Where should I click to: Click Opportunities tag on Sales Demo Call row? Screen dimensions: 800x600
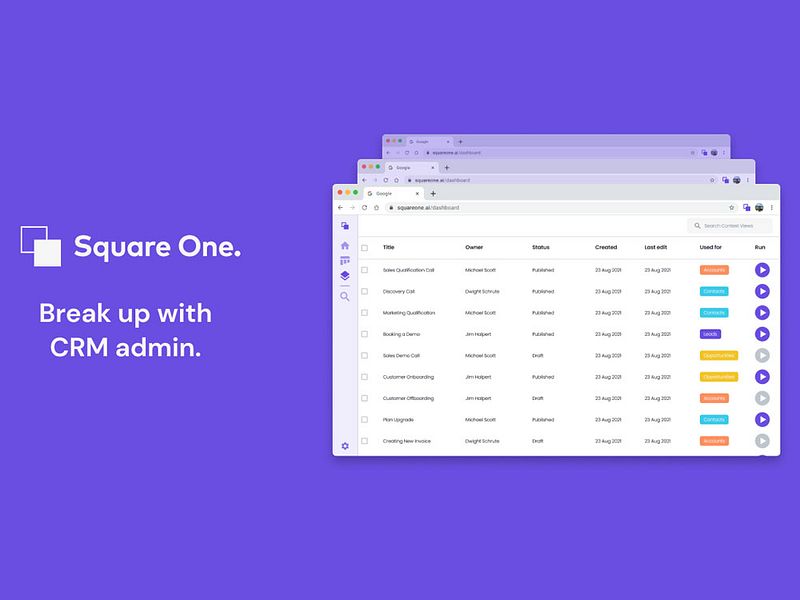tap(718, 356)
